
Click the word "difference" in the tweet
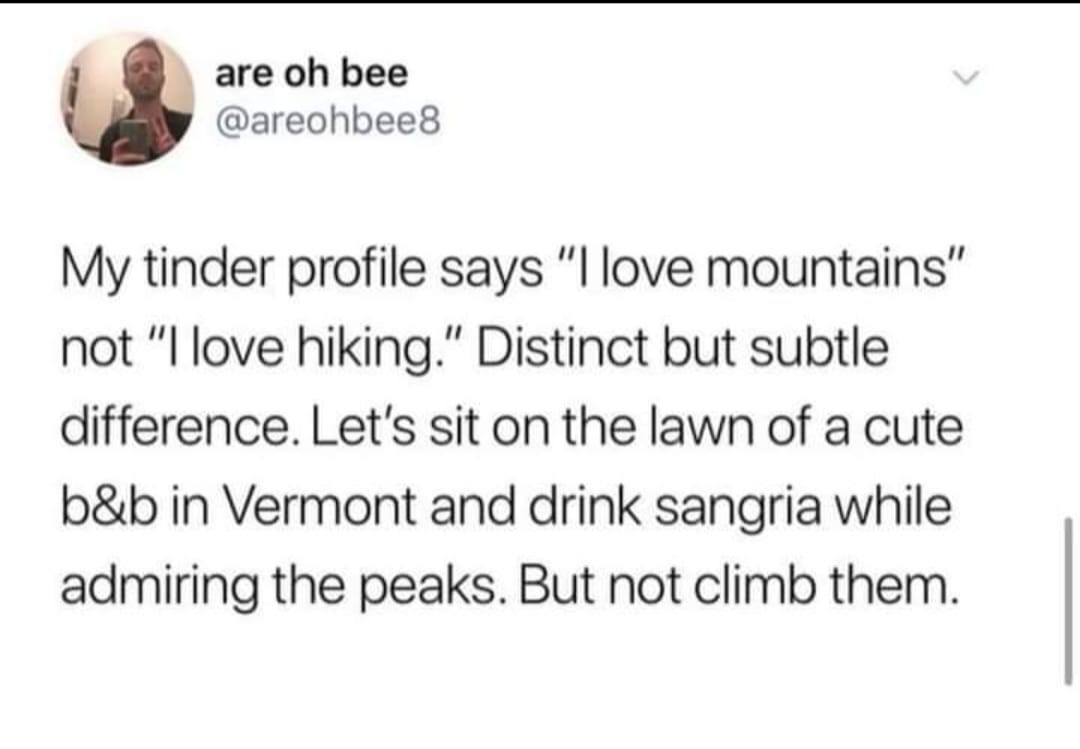click(x=176, y=428)
